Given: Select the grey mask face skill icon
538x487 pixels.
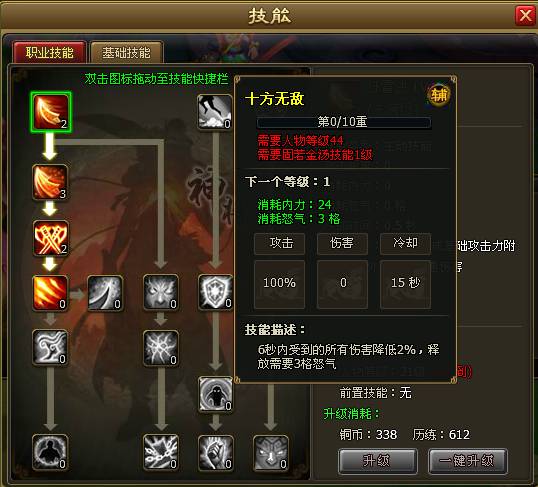Looking at the screenshot, I should pyautogui.click(x=270, y=452).
